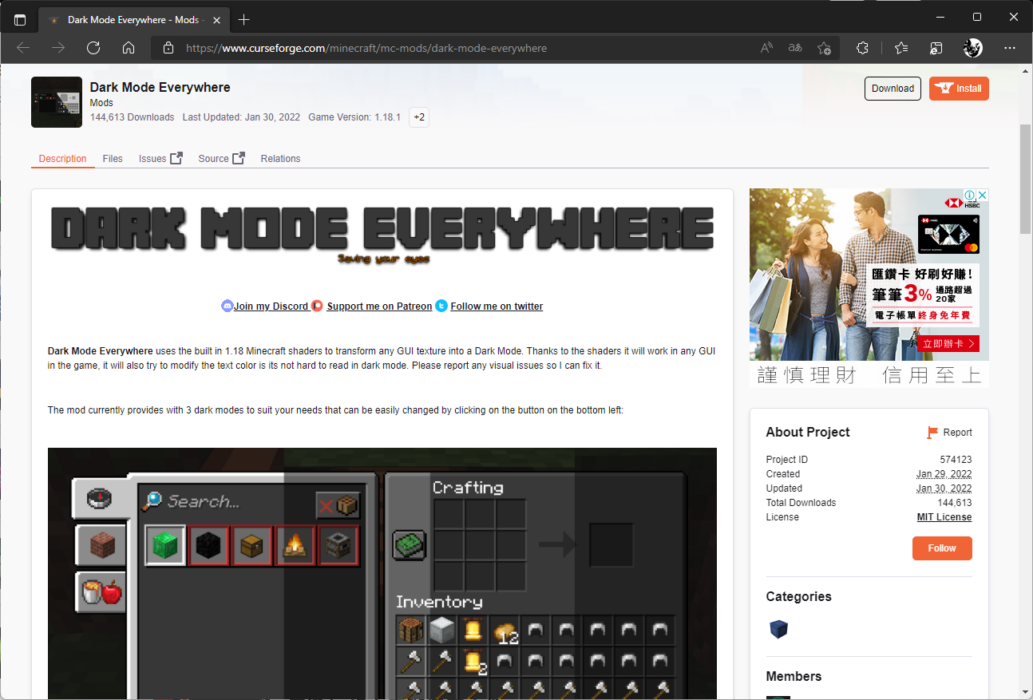Add this page to favorites
The height and width of the screenshot is (700, 1033).
tap(824, 48)
